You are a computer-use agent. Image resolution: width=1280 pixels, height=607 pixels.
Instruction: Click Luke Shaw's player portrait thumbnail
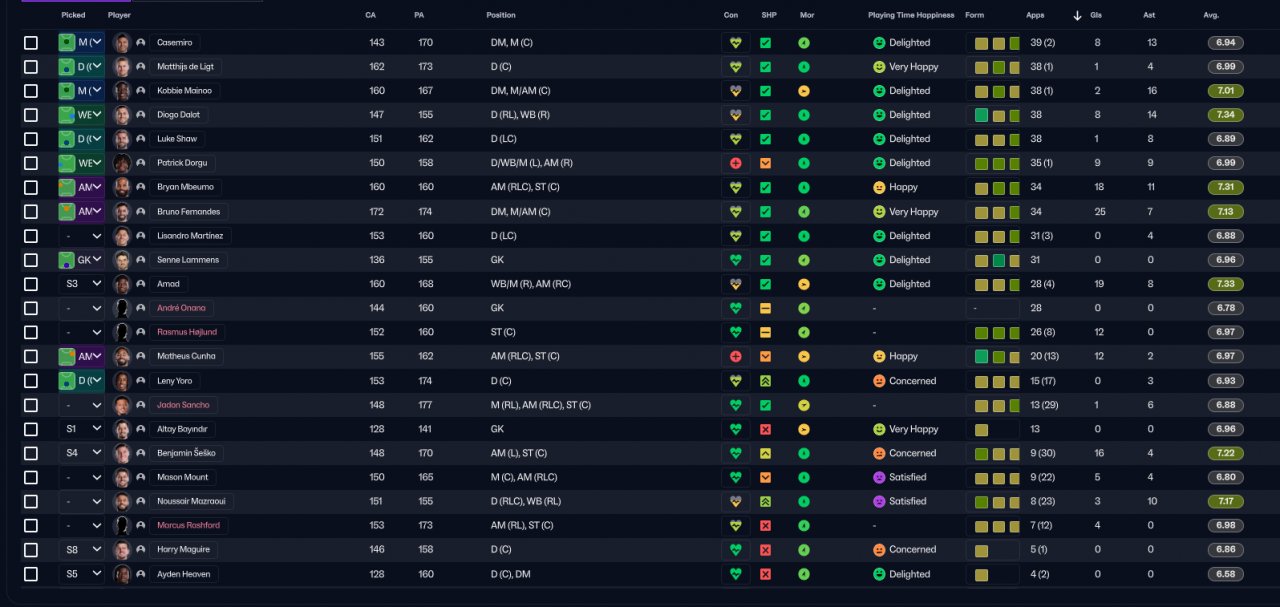click(123, 139)
